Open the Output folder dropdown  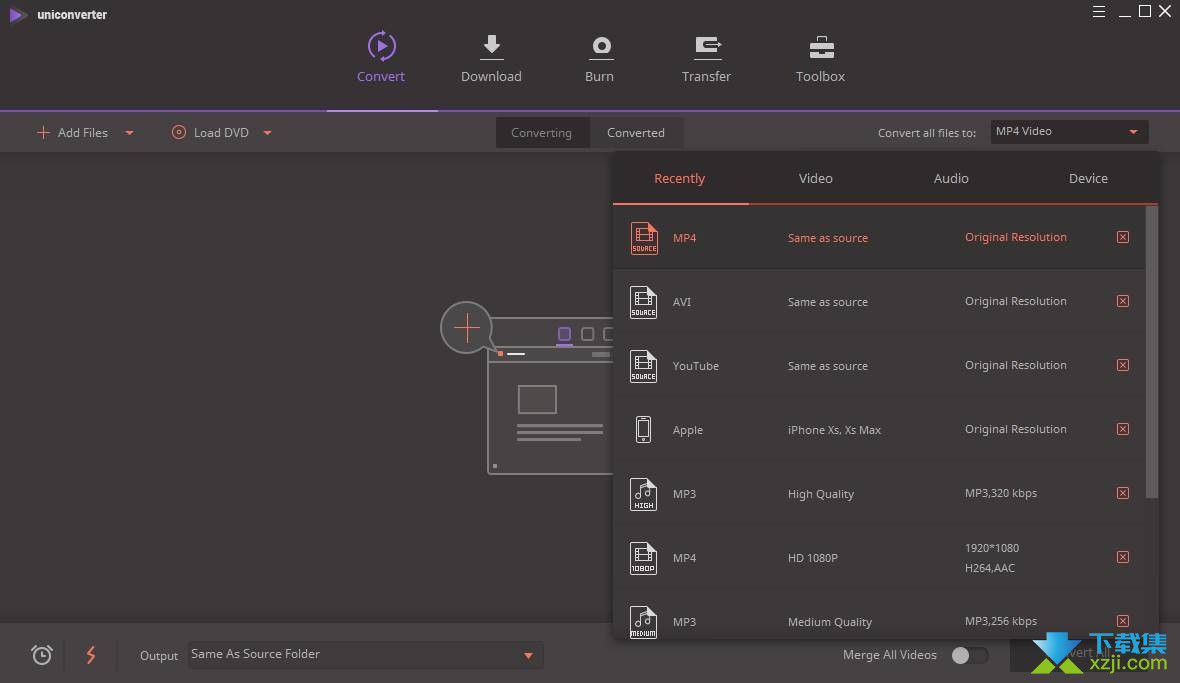[365, 654]
